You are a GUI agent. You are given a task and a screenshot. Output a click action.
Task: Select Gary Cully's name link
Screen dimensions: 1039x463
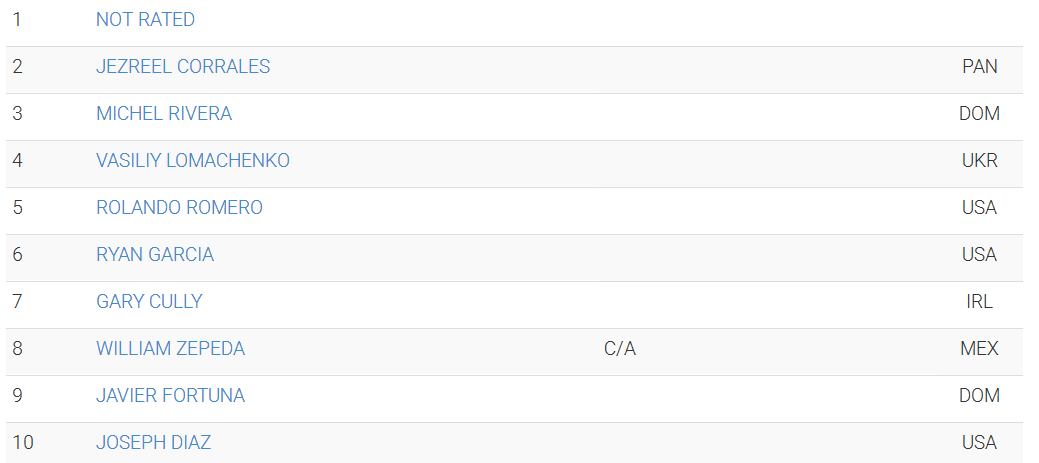pos(149,302)
